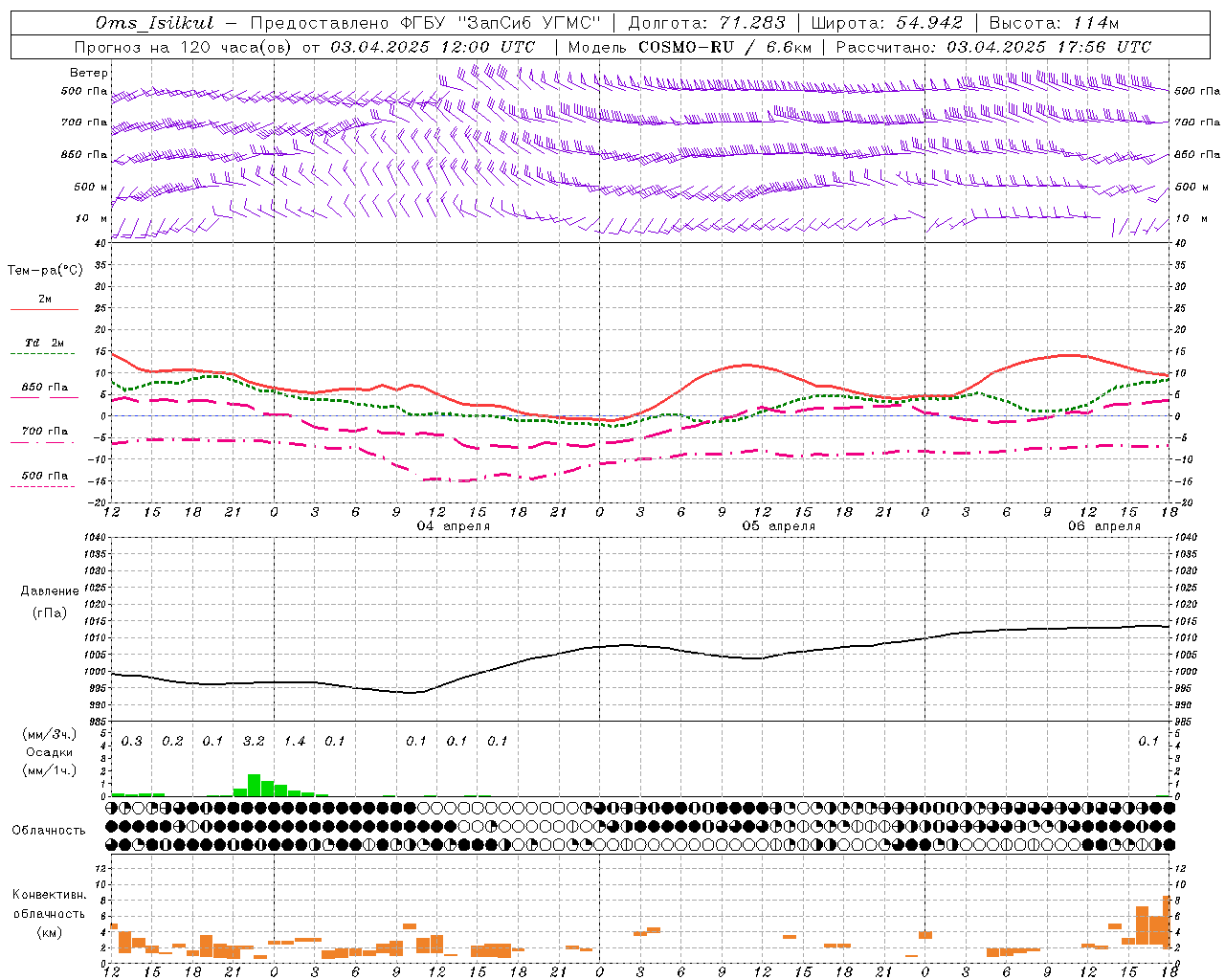Screen dimensions: 1225x980
Task: Select forecast start 03.04.2025 12:00 UTC
Action: coord(433,47)
